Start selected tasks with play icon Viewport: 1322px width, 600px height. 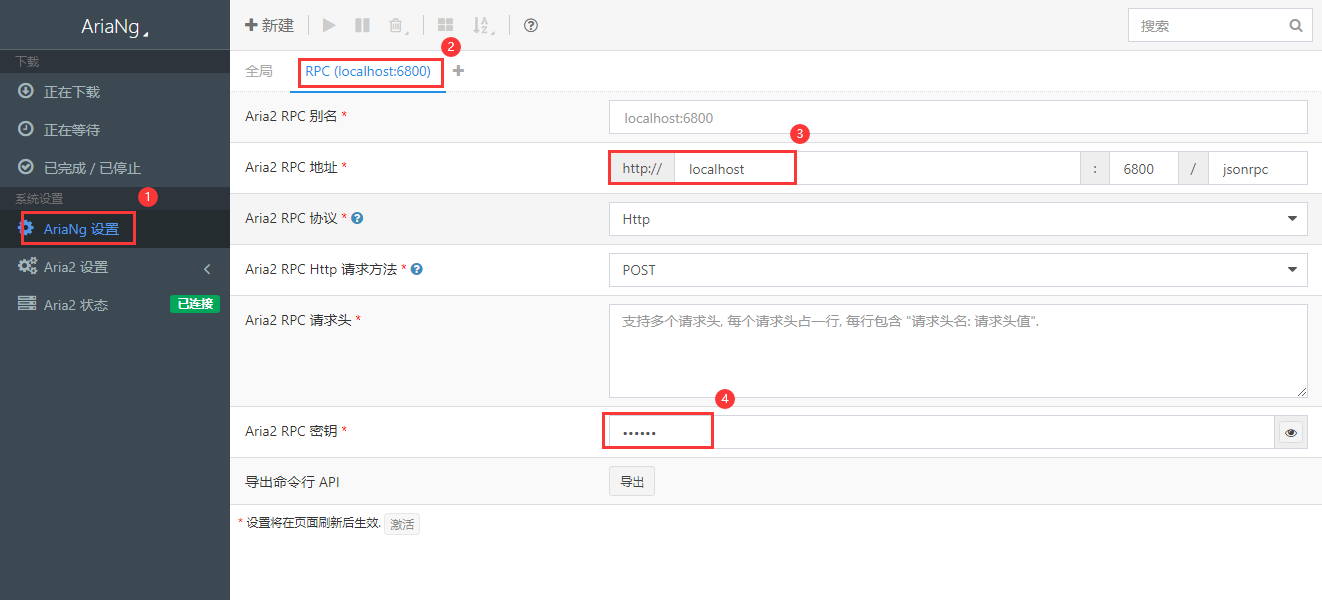pos(329,25)
